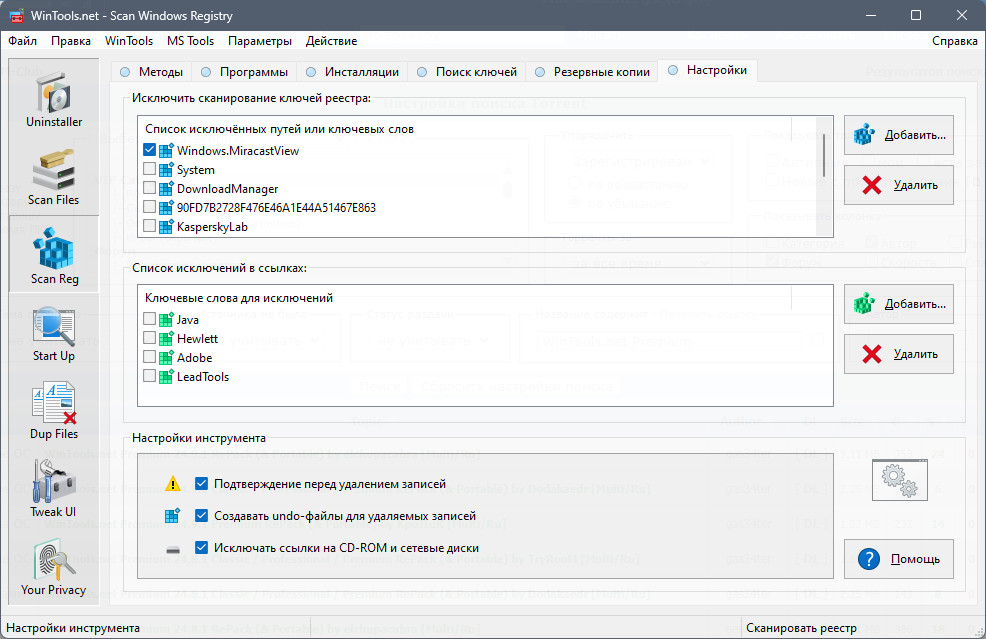This screenshot has width=986, height=639.
Task: Click the registry icon beside DownloadManager
Action: [x=166, y=188]
